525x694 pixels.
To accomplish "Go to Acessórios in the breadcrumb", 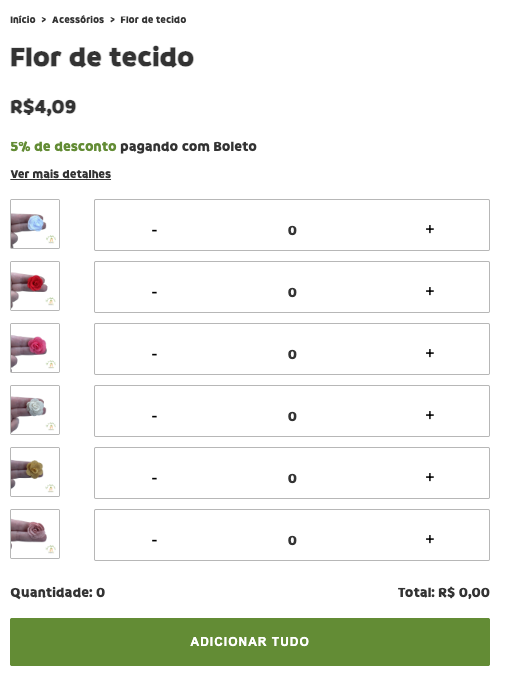I will (78, 19).
